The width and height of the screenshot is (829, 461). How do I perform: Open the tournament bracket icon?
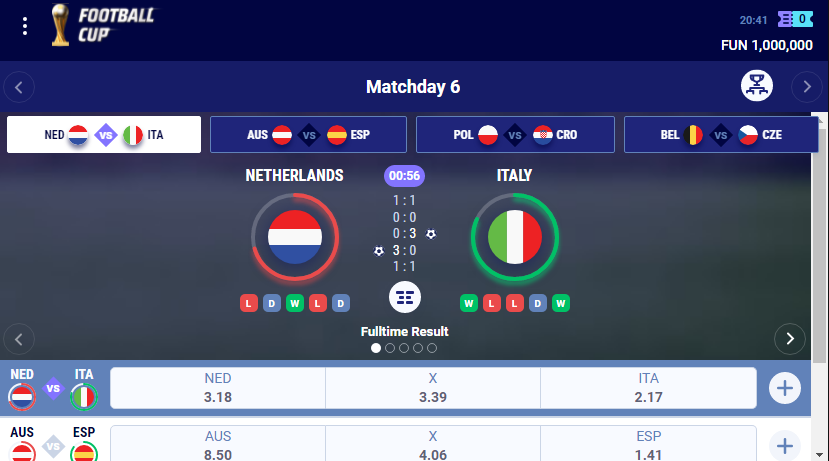[x=757, y=86]
